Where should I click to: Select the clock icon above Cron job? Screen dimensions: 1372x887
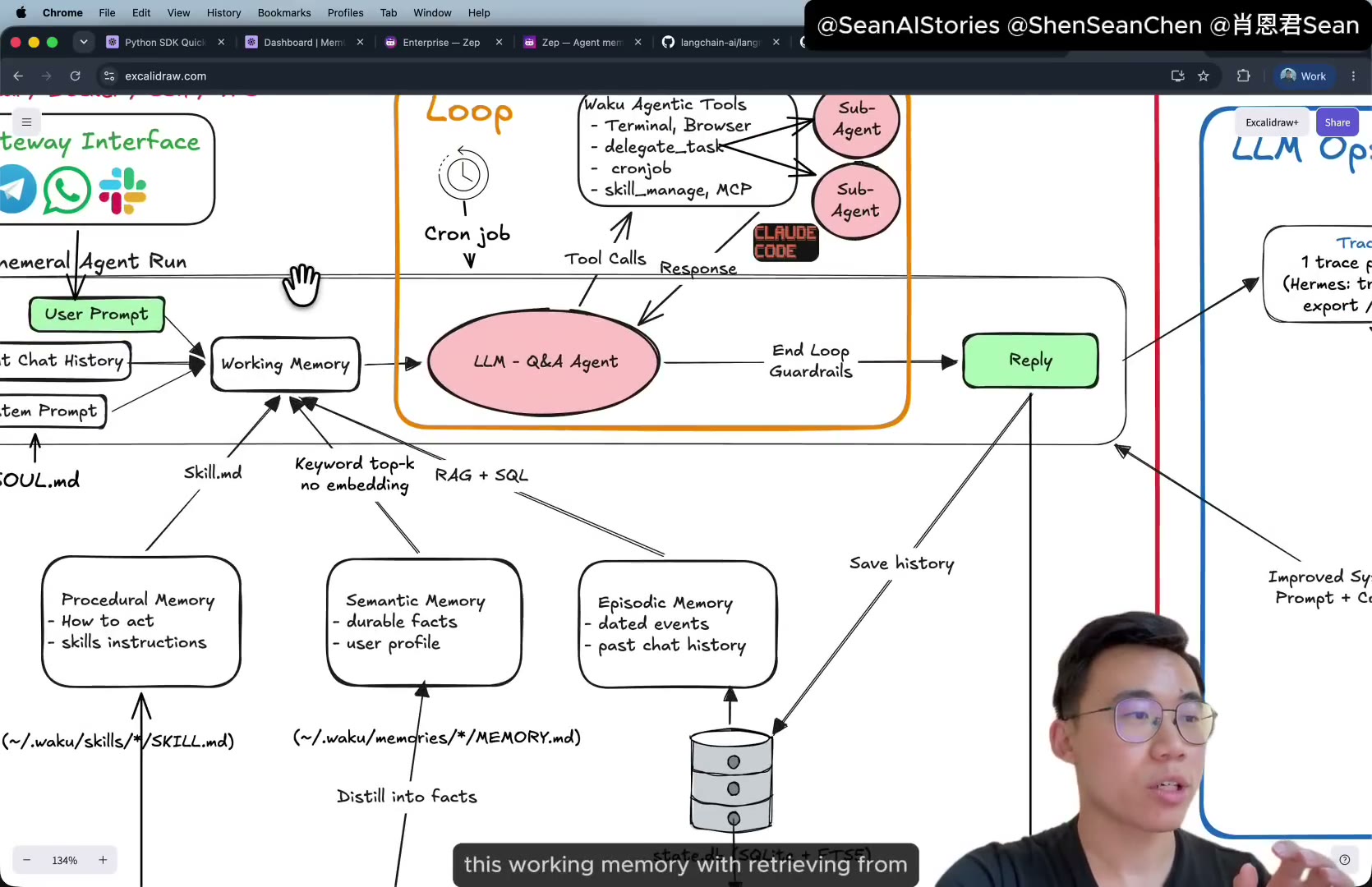pos(463,173)
